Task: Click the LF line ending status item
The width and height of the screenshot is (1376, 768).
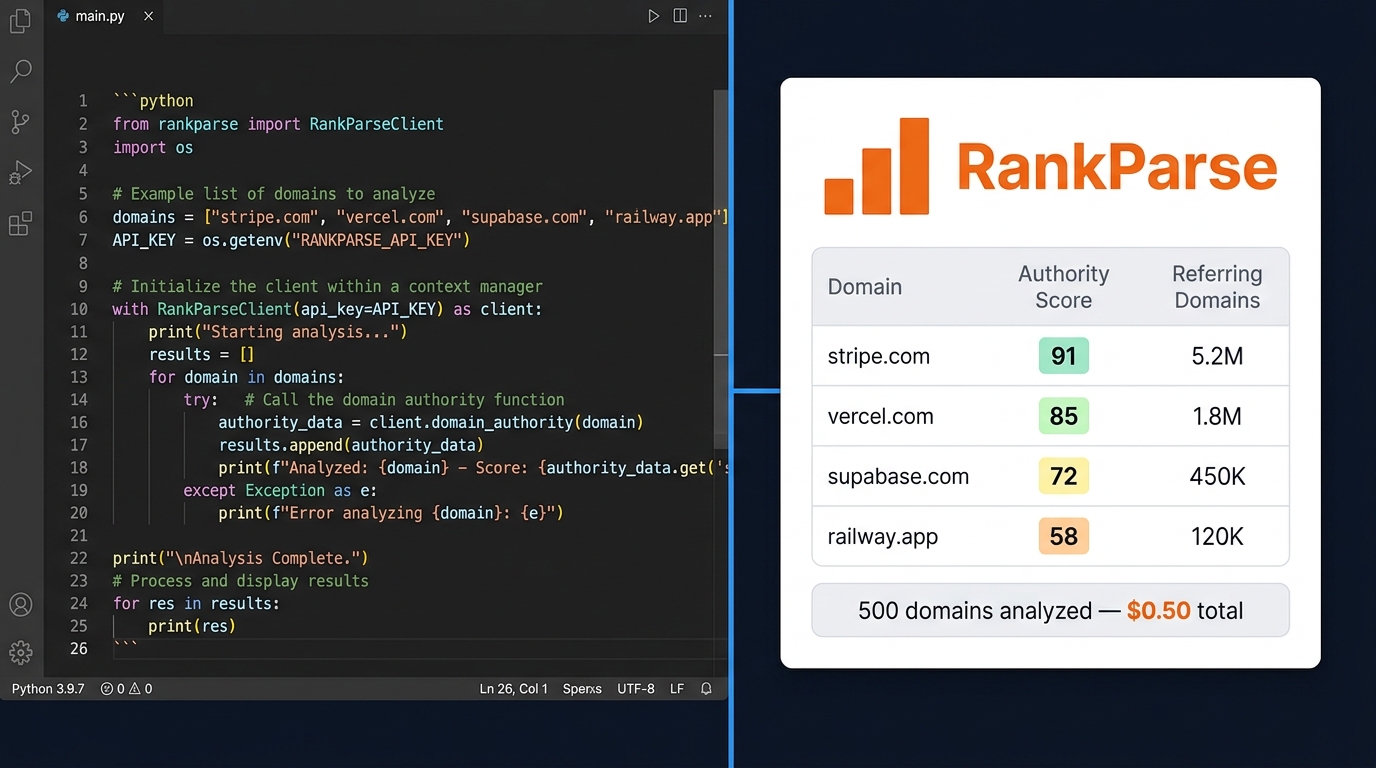Action: click(677, 689)
